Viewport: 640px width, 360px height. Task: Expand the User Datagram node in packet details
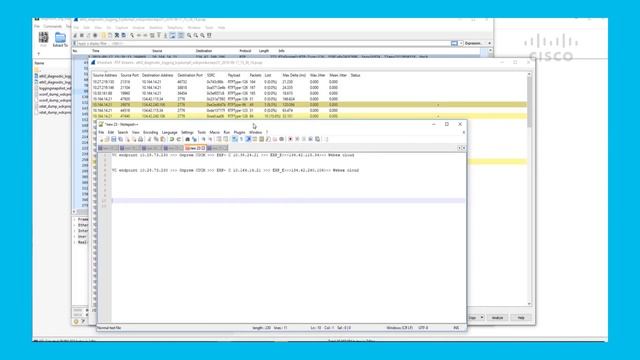(x=75, y=237)
